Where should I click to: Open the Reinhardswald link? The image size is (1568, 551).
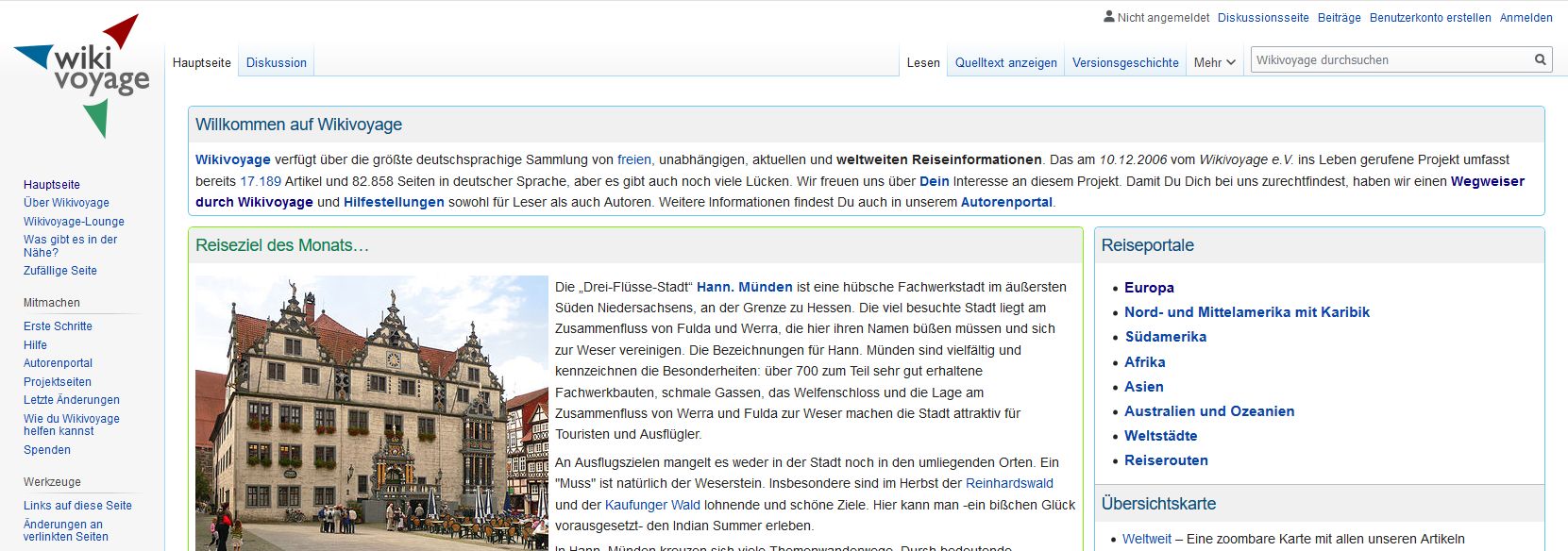(1009, 483)
